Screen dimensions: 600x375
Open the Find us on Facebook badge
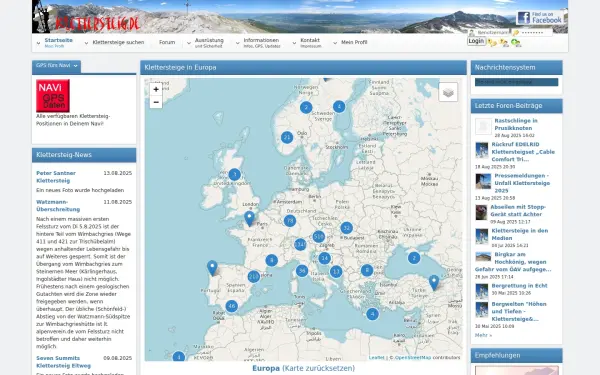pos(540,18)
